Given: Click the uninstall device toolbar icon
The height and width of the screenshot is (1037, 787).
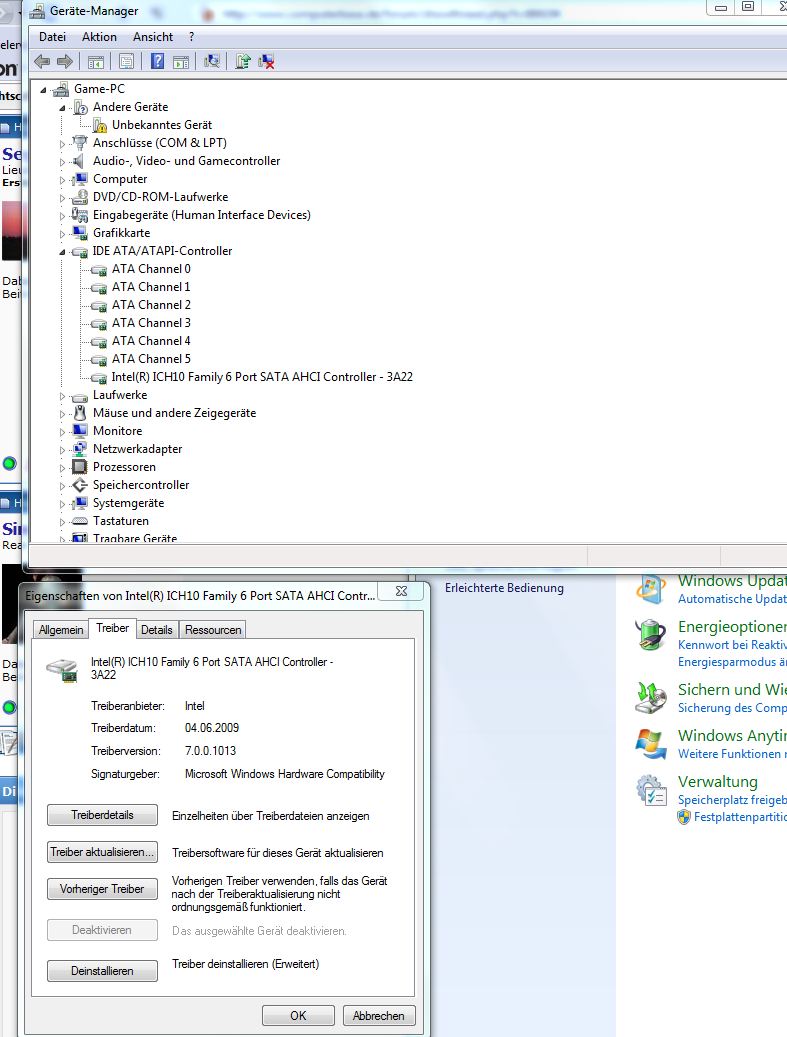Looking at the screenshot, I should coord(266,62).
